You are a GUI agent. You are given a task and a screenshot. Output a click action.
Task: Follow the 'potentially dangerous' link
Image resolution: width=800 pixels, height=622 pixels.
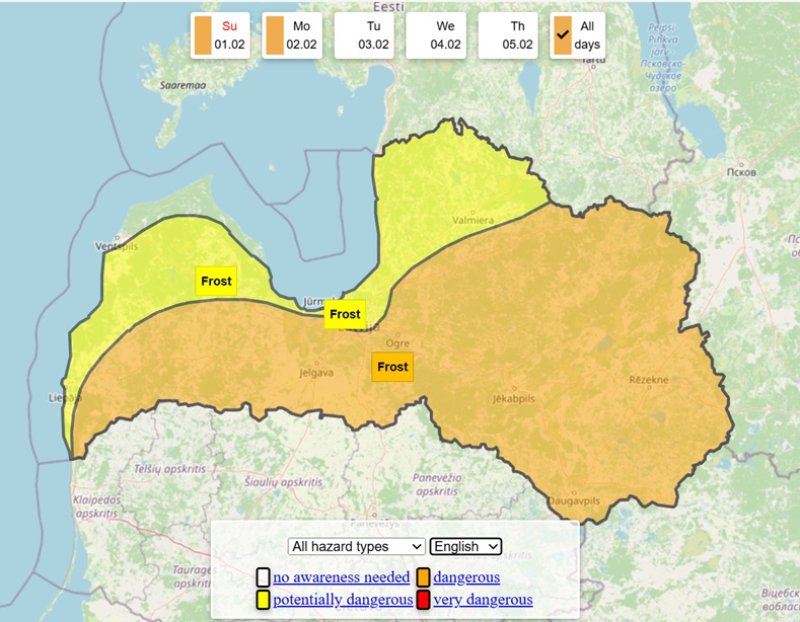pyautogui.click(x=343, y=599)
